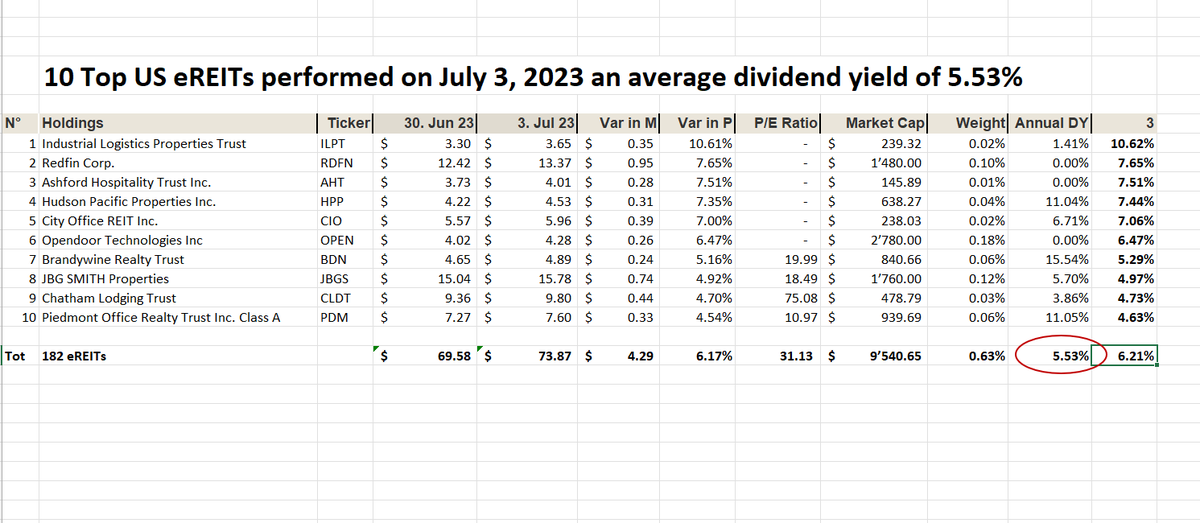Screen dimensions: 1200x523
Task: Select JBG SMITH Properties cell
Action: pyautogui.click(x=177, y=279)
